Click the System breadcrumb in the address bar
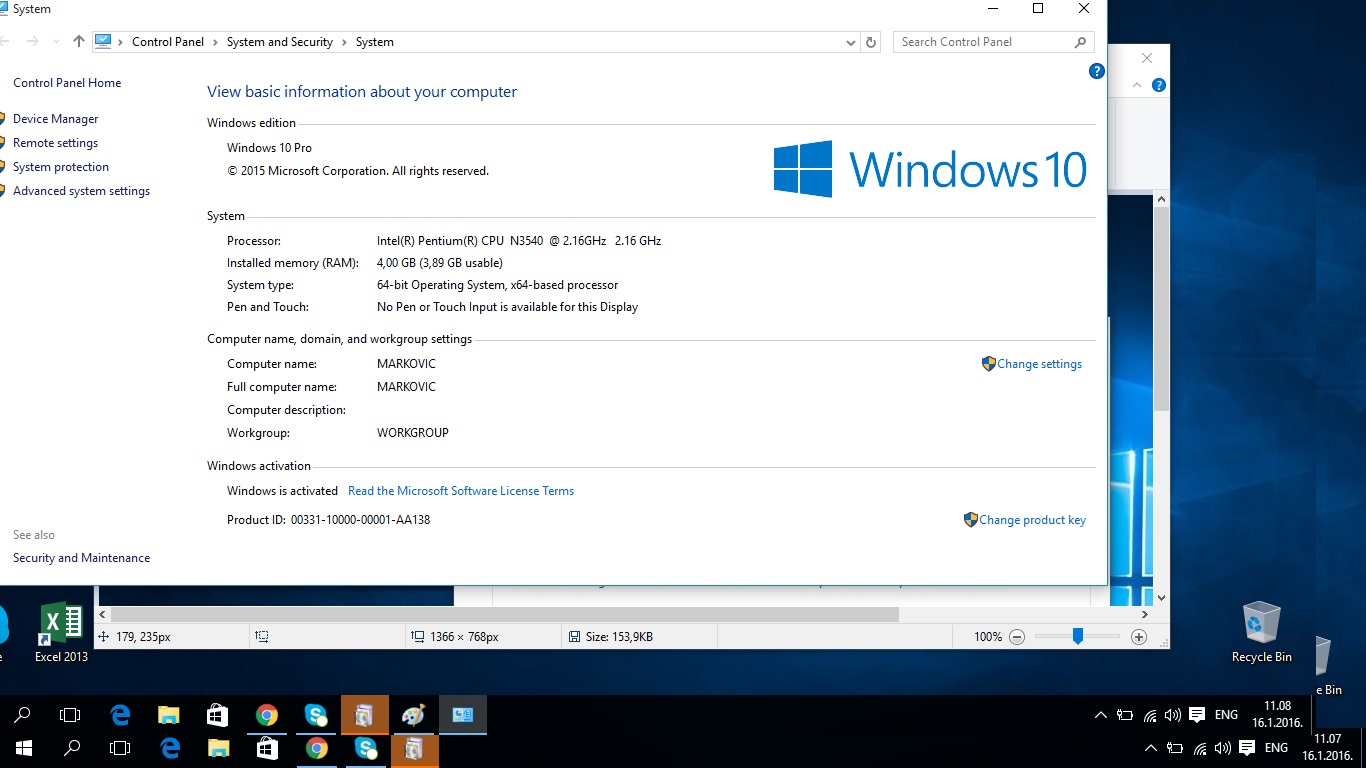The width and height of the screenshot is (1366, 768). tap(375, 42)
